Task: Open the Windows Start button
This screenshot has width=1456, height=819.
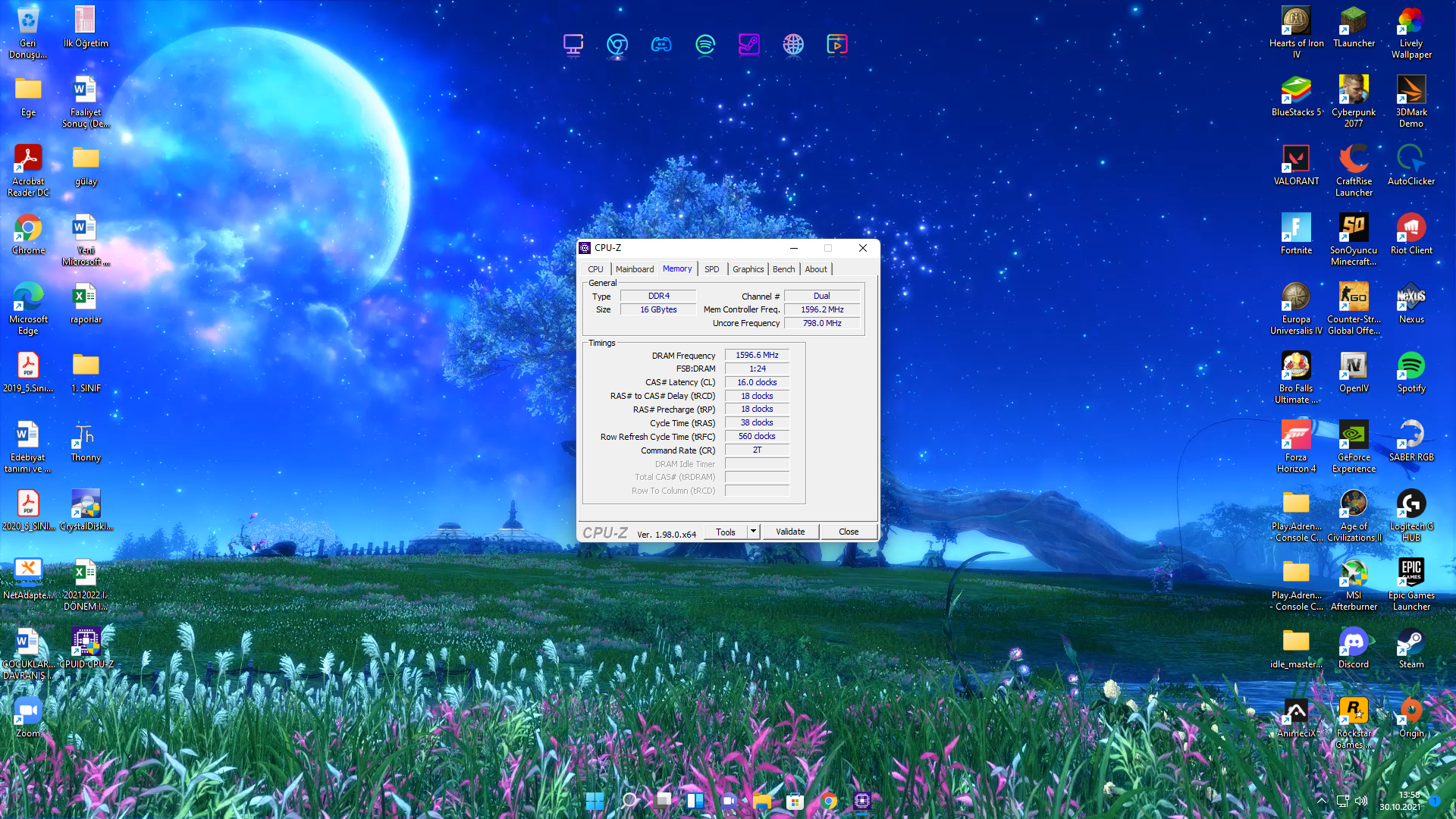Action: 595,801
